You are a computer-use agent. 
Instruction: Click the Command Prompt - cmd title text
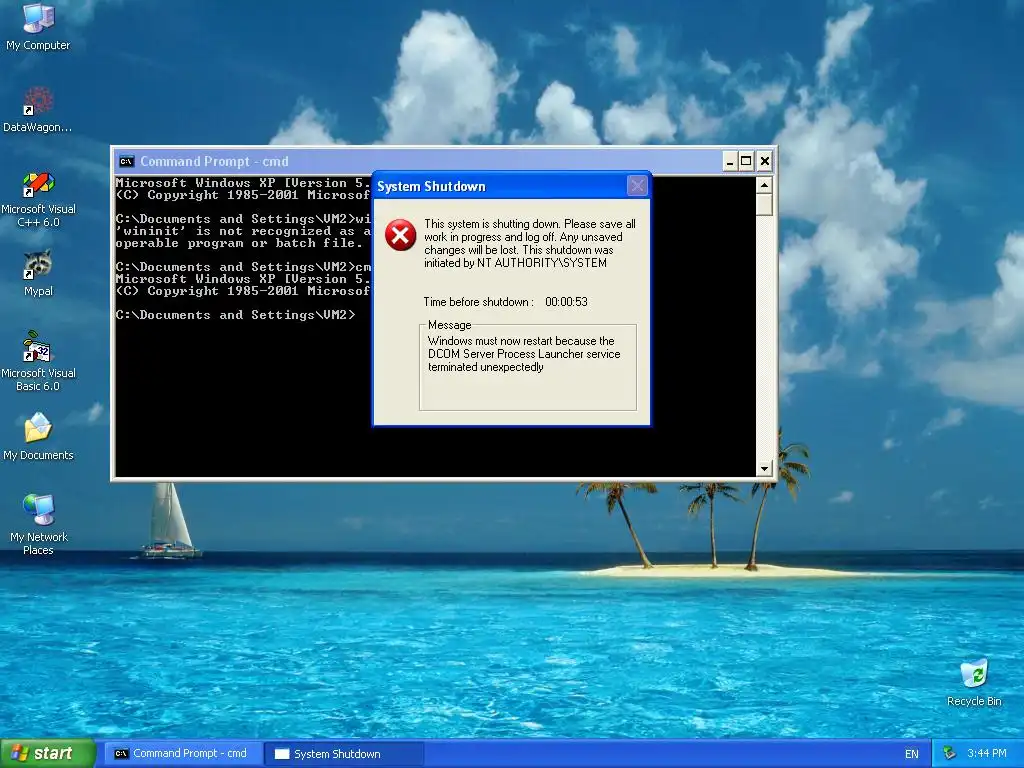214,161
